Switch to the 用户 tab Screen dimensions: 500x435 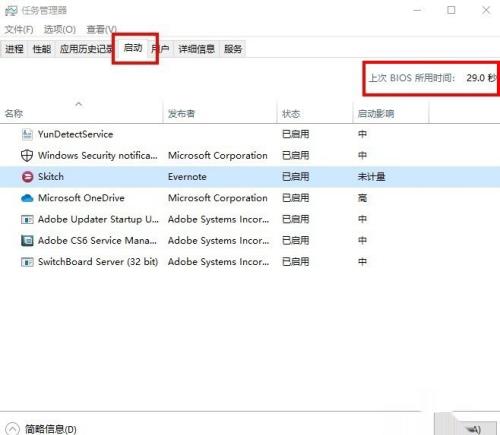point(160,49)
